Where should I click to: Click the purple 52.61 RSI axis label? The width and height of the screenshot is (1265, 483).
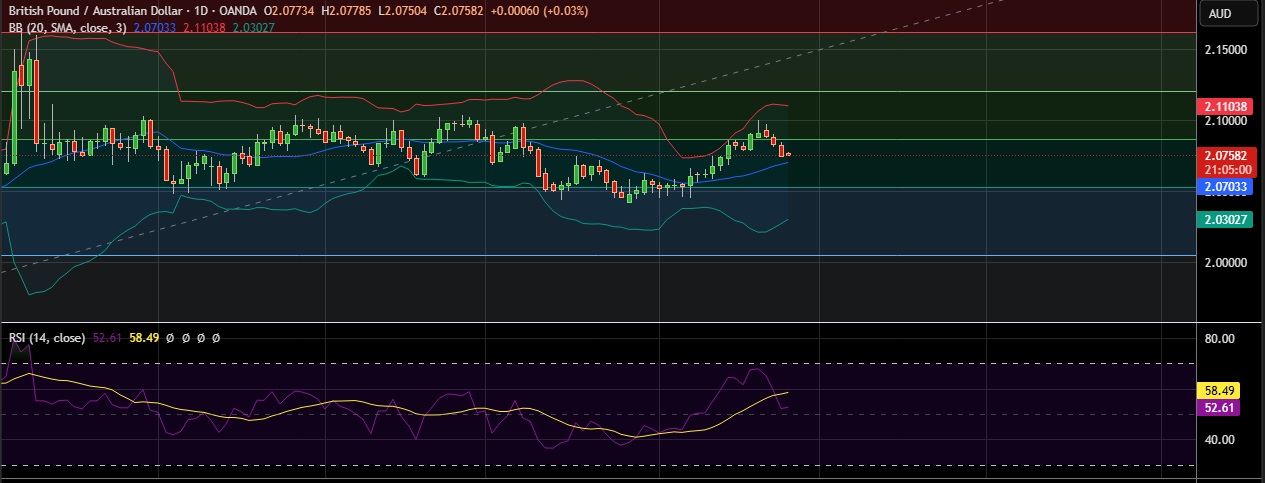(1223, 407)
